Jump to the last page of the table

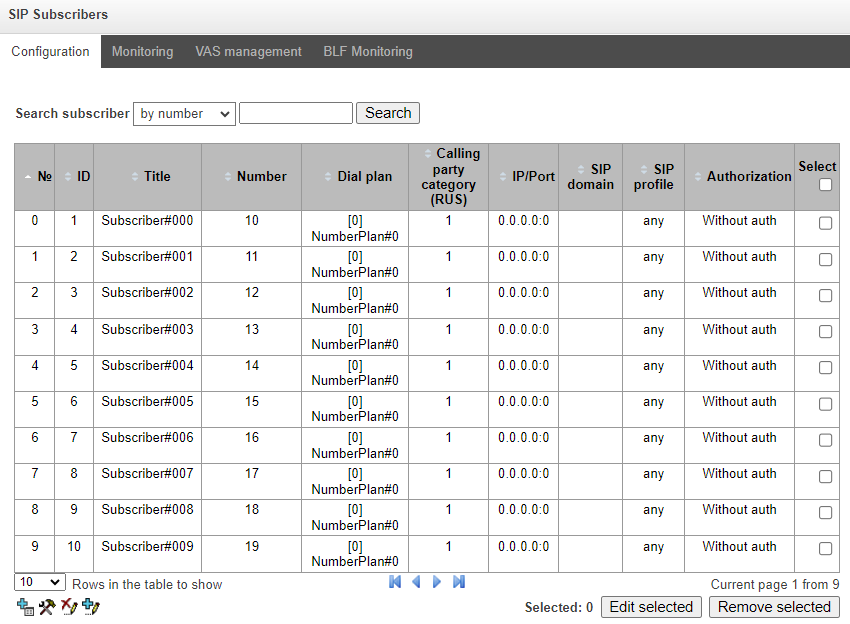459,582
